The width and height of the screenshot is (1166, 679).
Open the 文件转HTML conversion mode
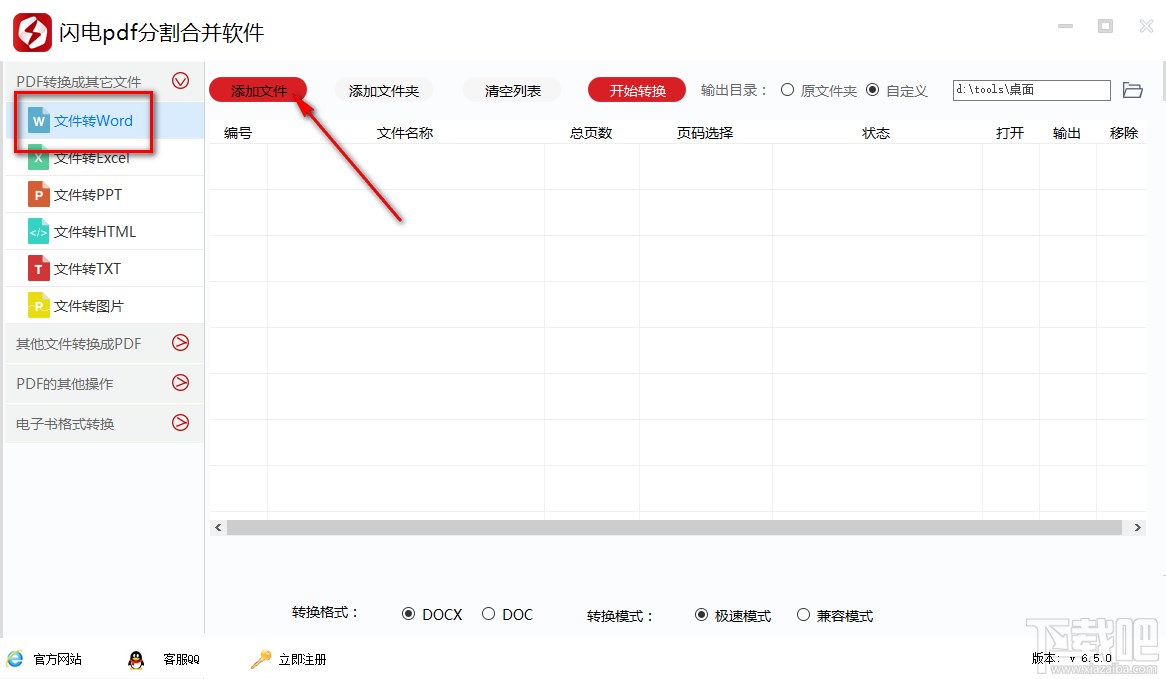tap(38, 231)
